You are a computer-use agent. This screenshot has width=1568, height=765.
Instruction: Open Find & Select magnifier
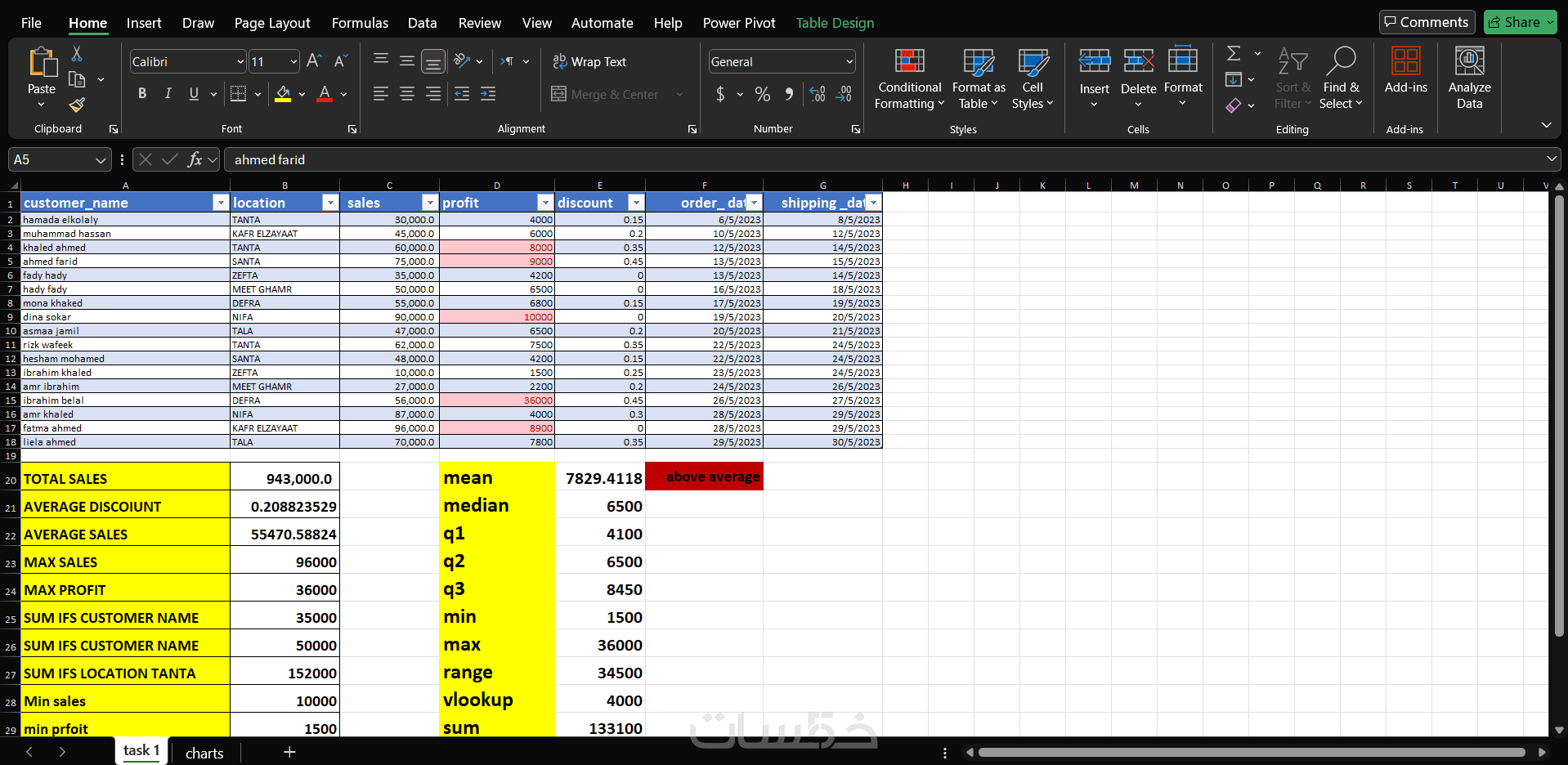(1341, 79)
